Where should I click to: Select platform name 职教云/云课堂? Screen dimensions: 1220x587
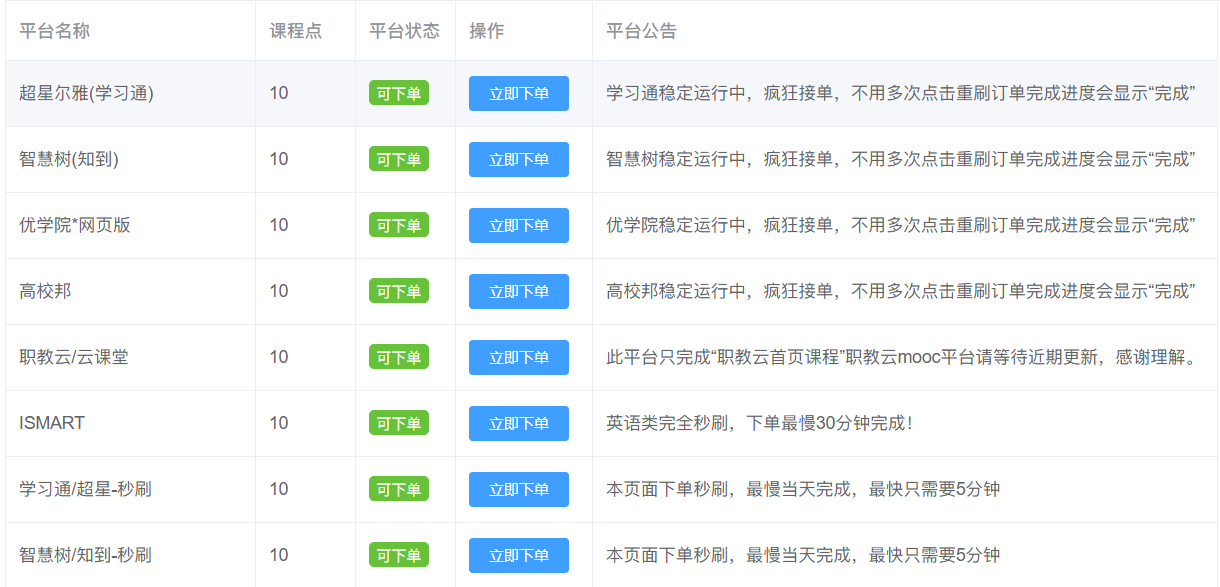[73, 357]
